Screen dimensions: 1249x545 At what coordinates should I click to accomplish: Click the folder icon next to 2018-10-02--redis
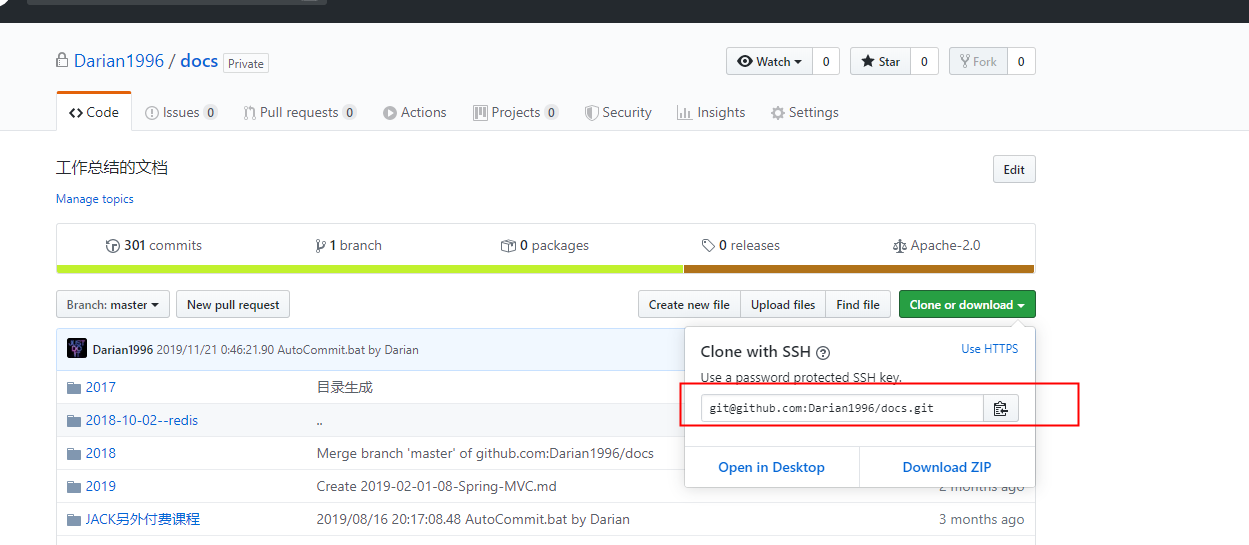point(73,421)
